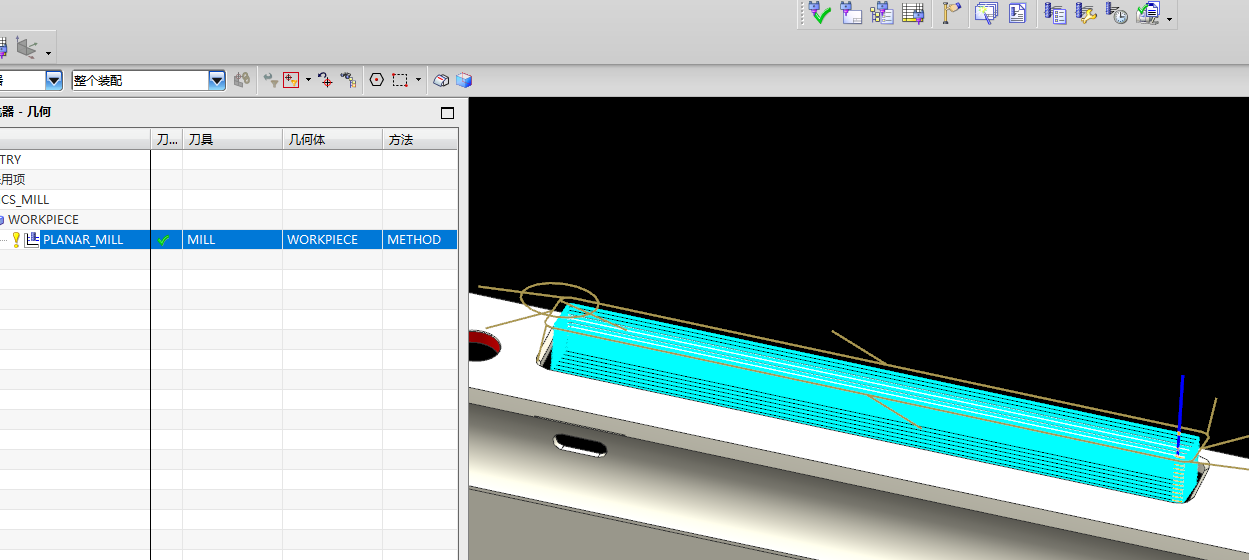Click the WORKPIECE cell in 几何体 column
The image size is (1249, 560).
pos(332,239)
